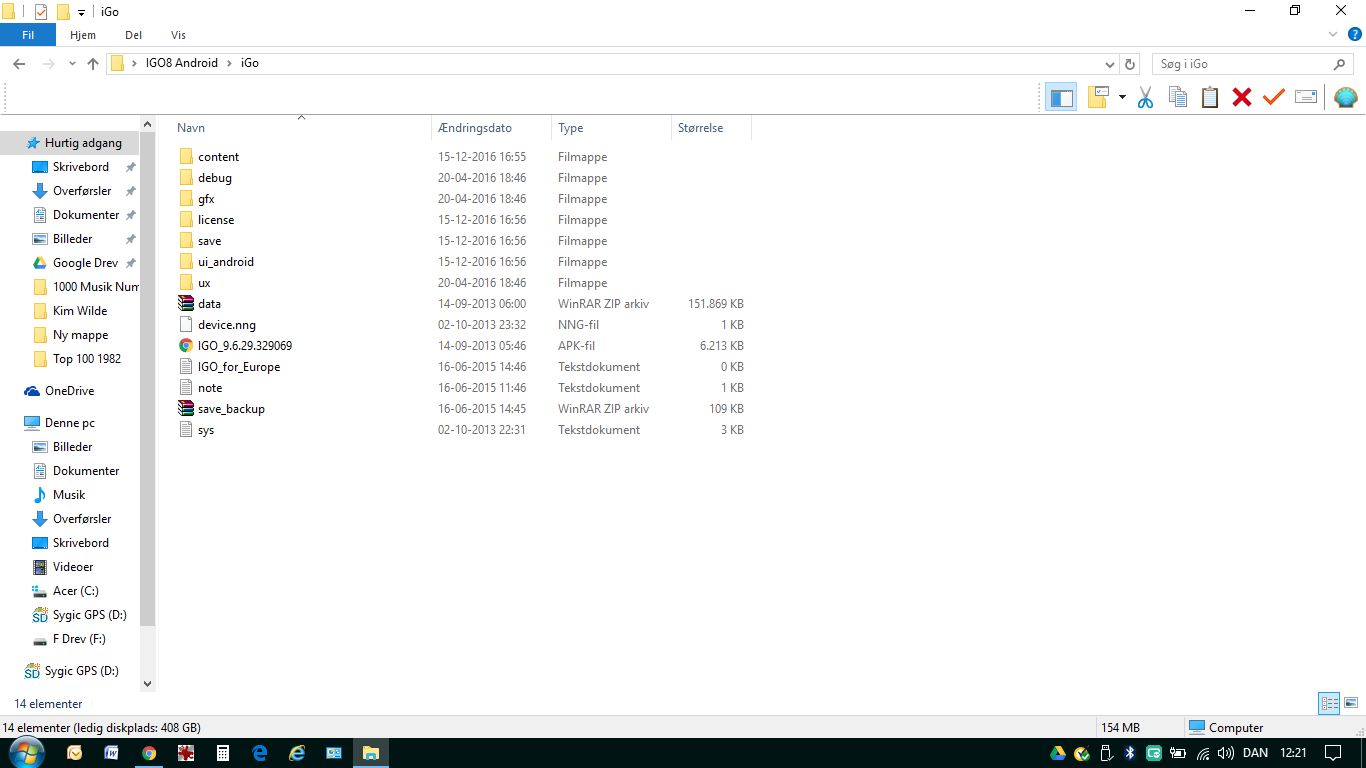Open Musik under Denne pc
The image size is (1366, 768).
[69, 495]
